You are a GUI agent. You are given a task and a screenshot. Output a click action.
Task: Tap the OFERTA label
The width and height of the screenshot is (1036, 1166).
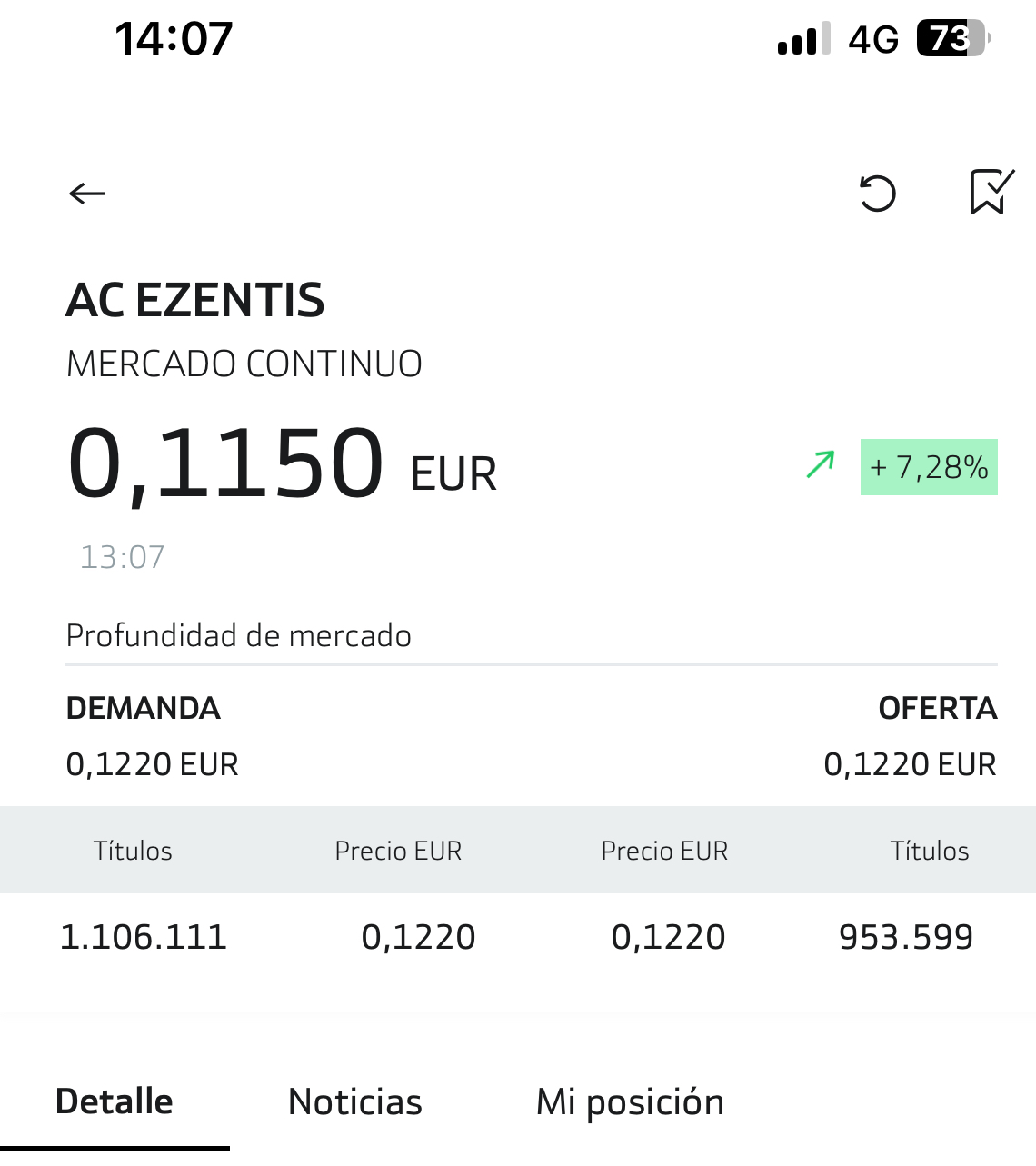click(x=938, y=708)
